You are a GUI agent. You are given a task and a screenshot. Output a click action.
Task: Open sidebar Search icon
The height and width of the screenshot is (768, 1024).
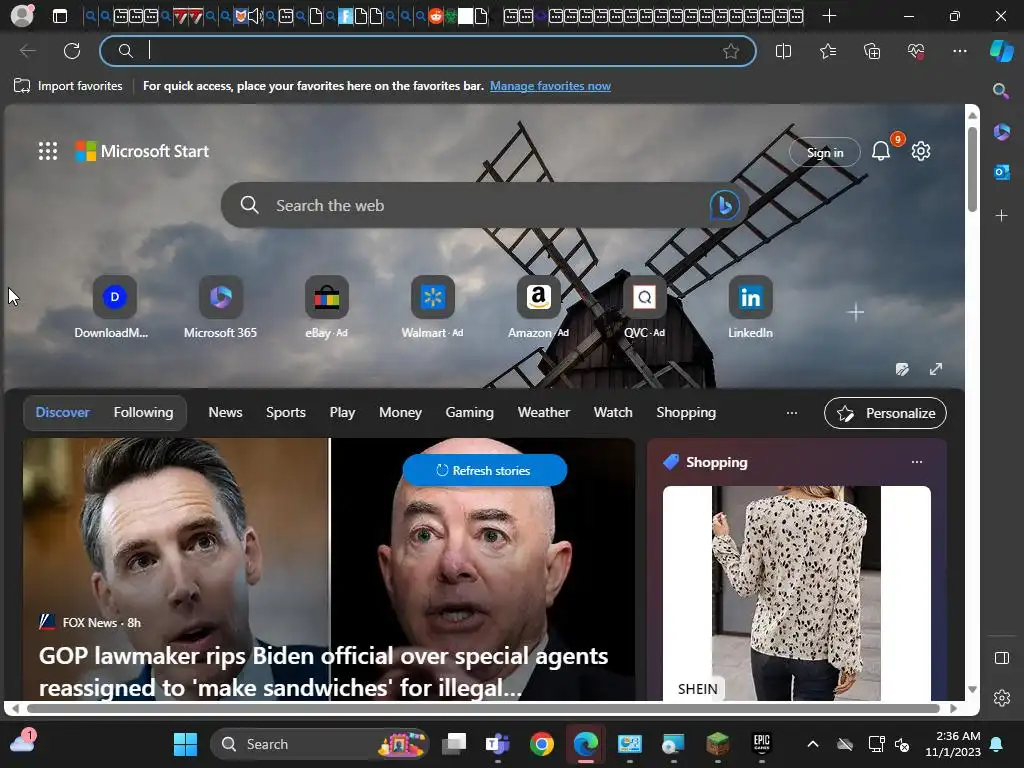tap(1000, 91)
